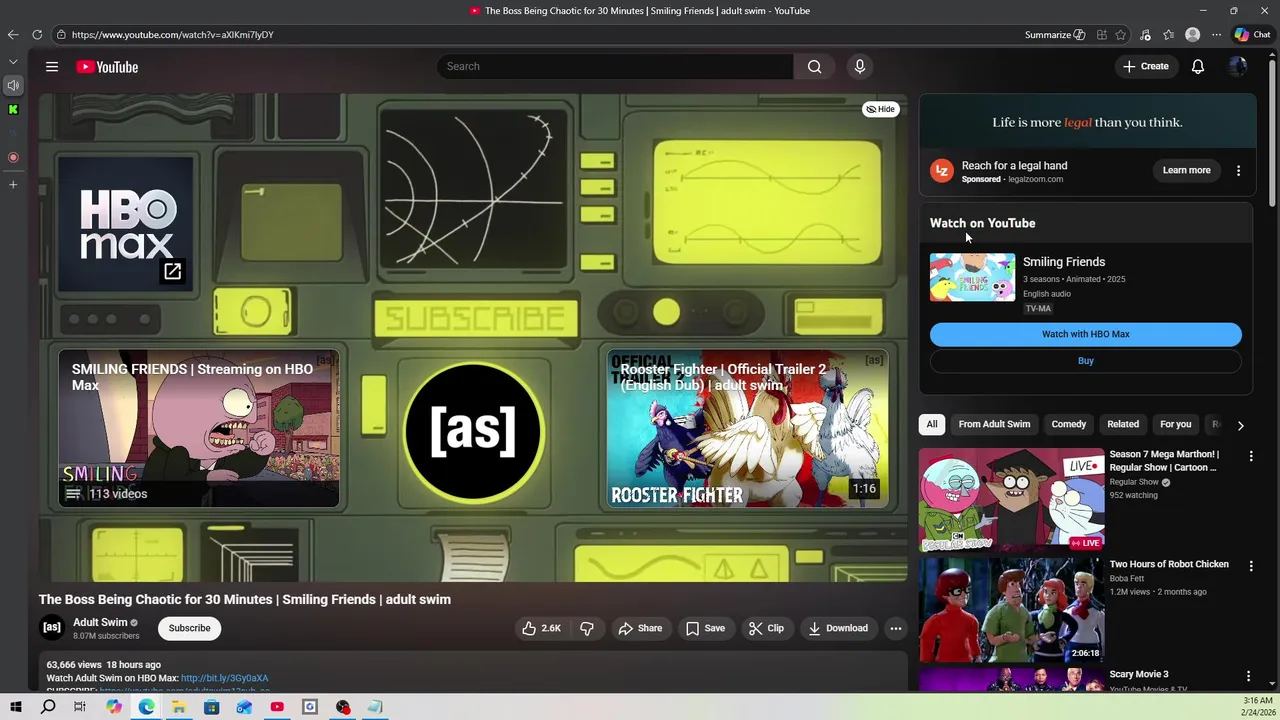Open Microsoft Store from the taskbar

coord(211,707)
